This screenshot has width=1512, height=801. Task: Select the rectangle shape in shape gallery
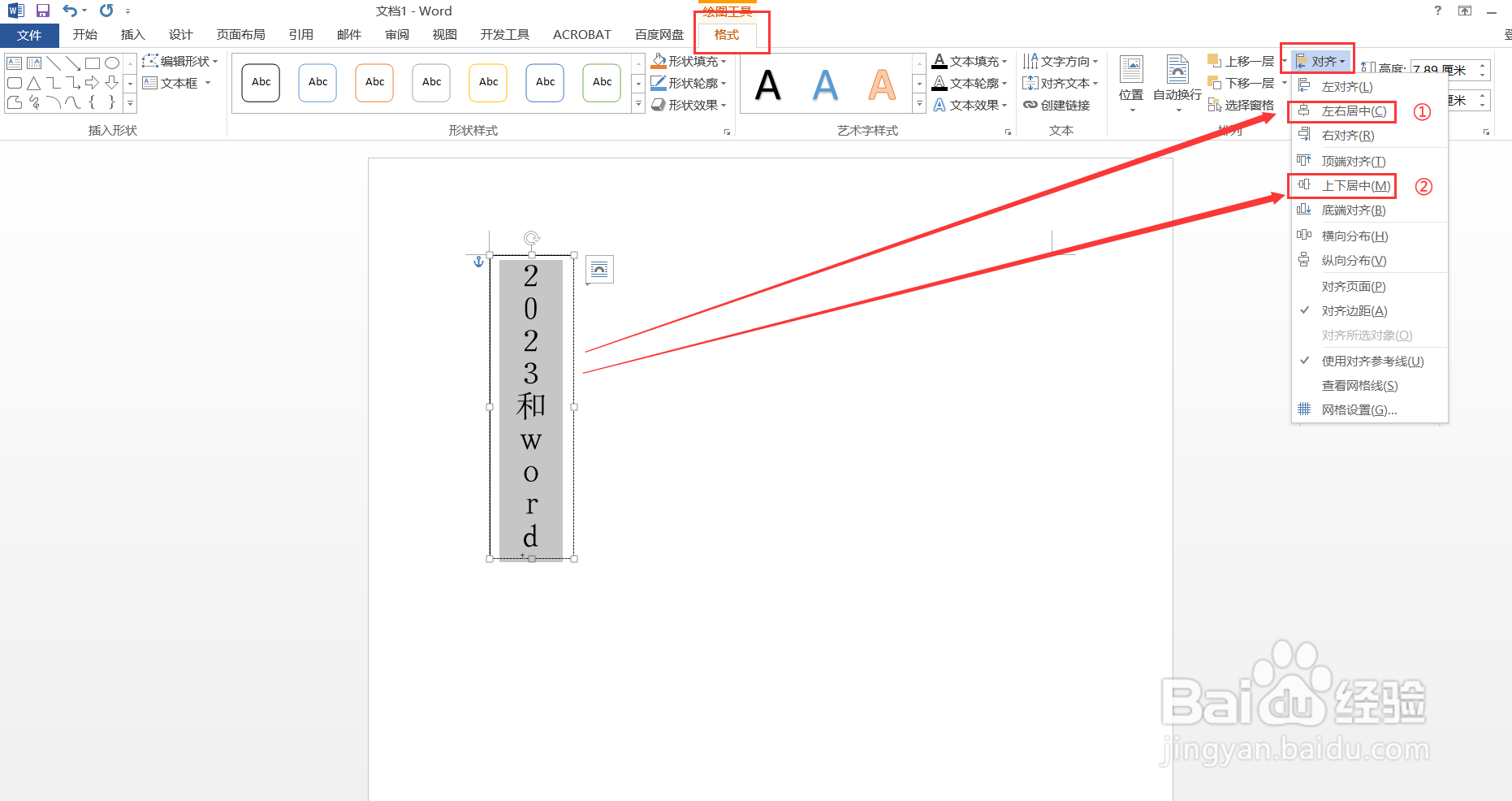(x=93, y=63)
